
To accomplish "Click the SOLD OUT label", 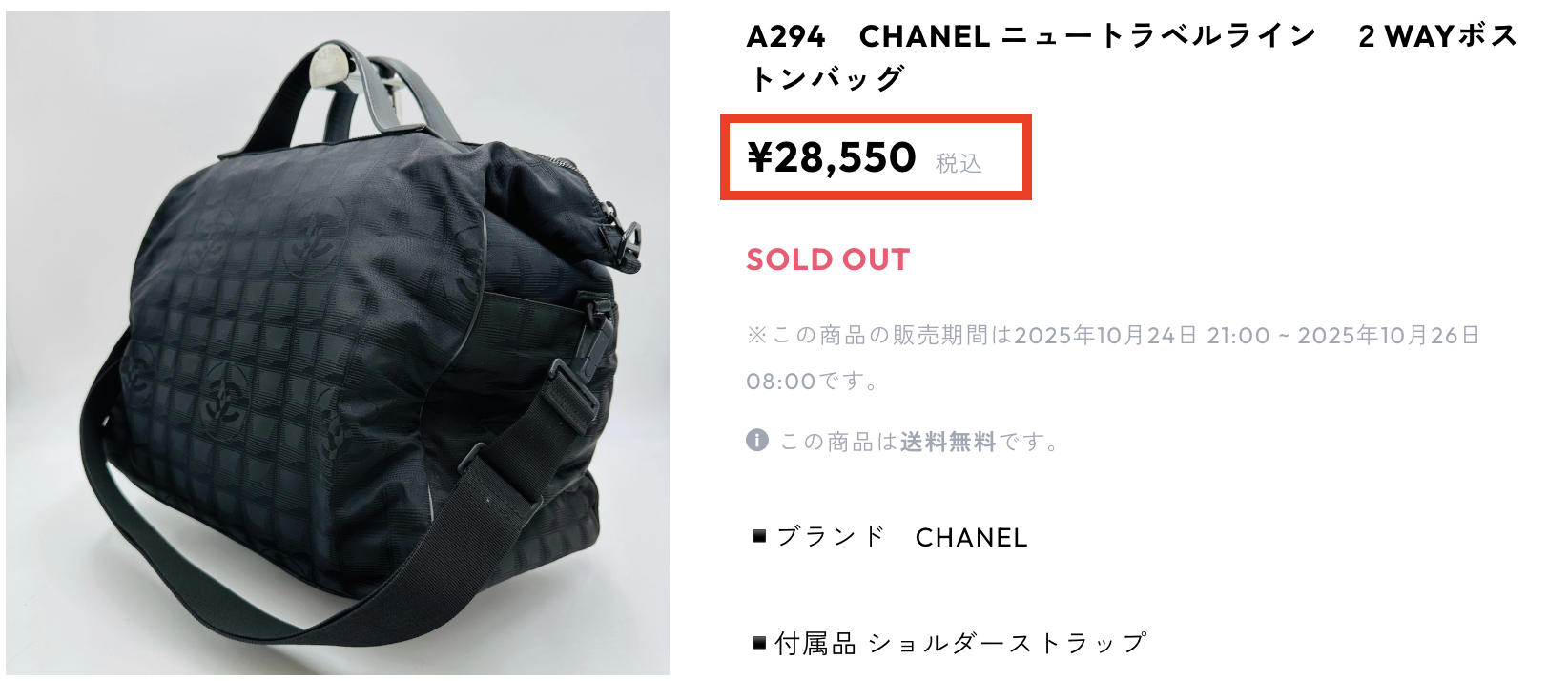I will click(x=828, y=259).
